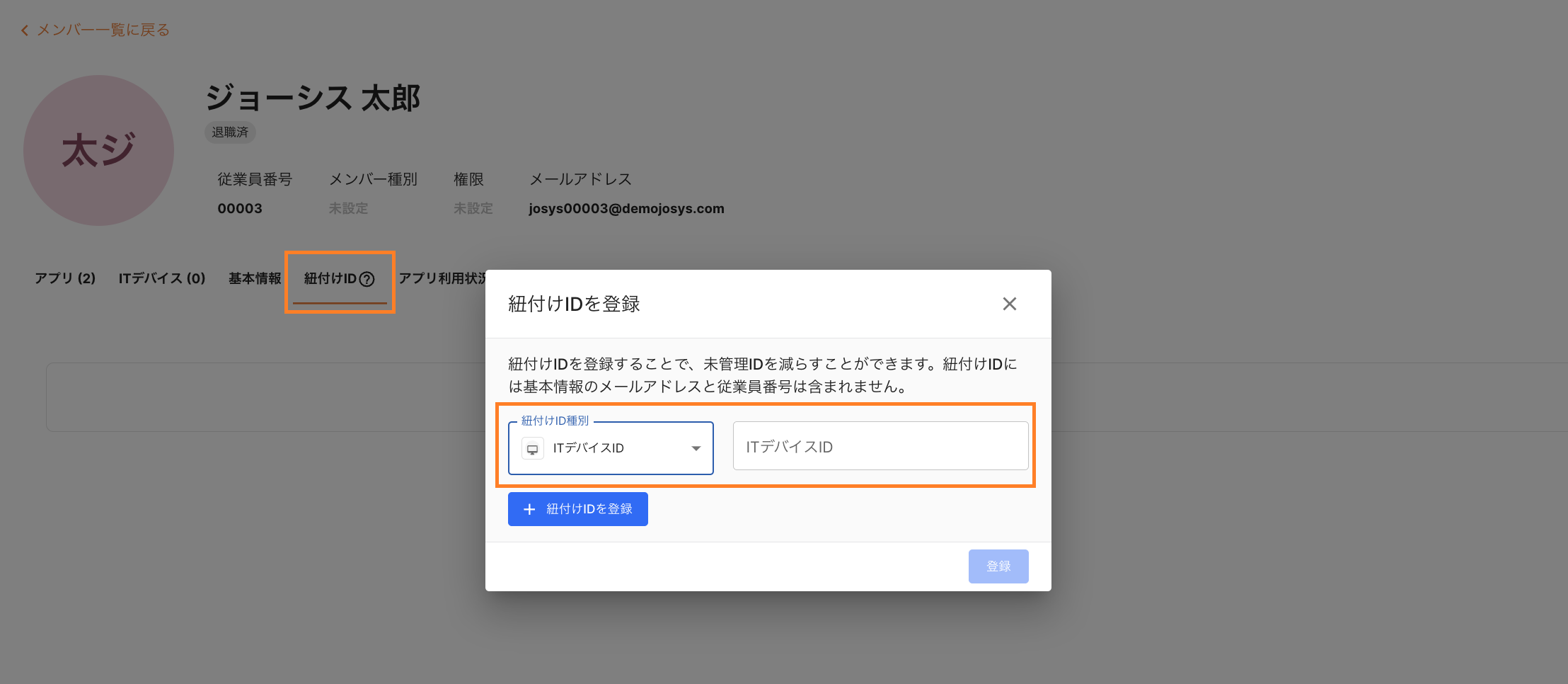Focus the ITデバイスID text input field
Image resolution: width=1568 pixels, height=684 pixels.
[x=880, y=446]
